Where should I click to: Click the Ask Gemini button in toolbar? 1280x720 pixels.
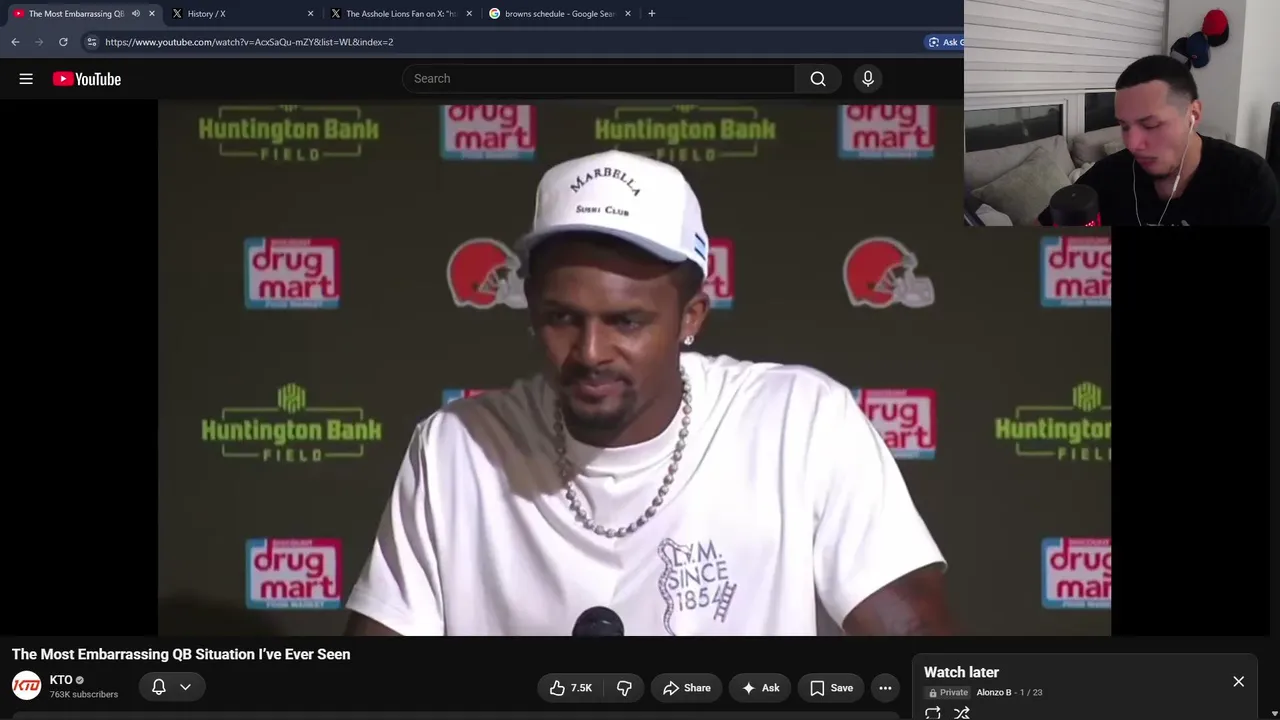click(x=945, y=42)
